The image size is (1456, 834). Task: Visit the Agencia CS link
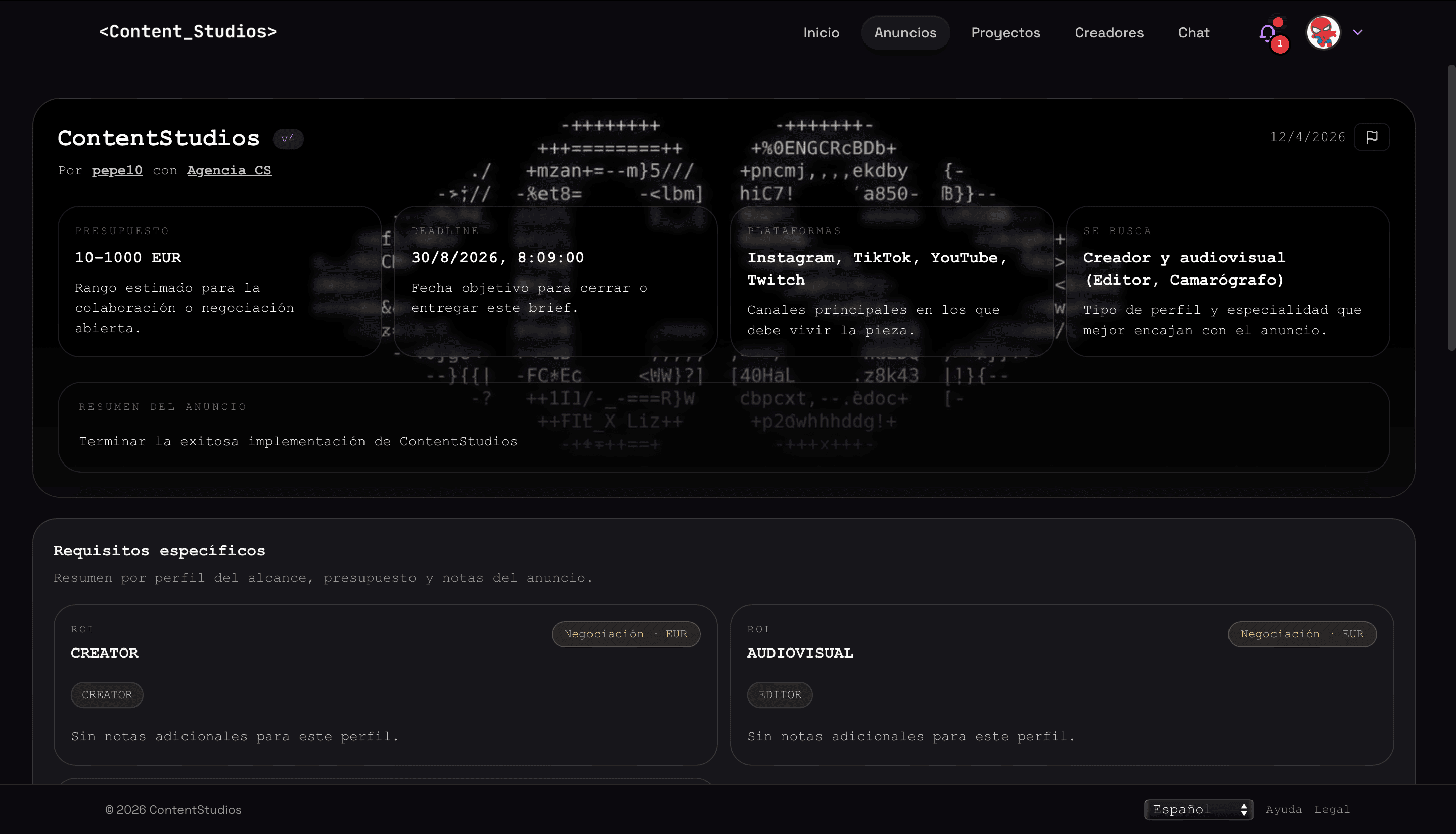[x=229, y=171]
